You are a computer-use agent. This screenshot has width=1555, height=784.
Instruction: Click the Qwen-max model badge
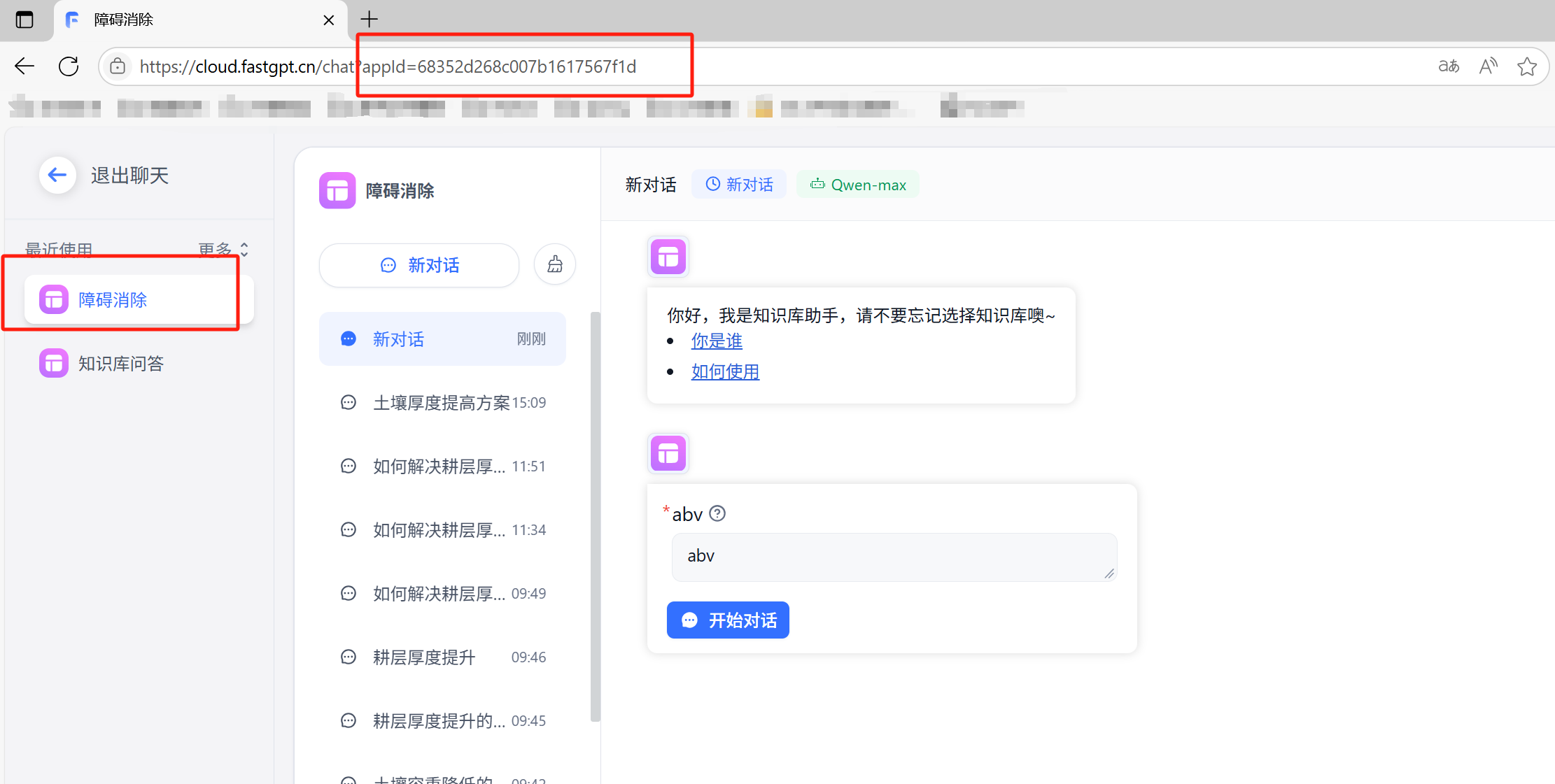(x=857, y=184)
